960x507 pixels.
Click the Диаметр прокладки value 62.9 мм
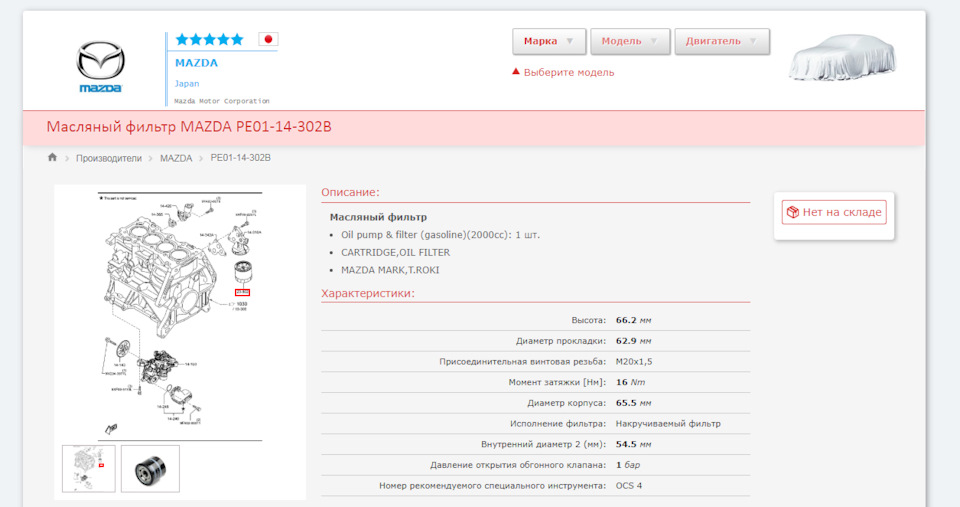pyautogui.click(x=633, y=341)
